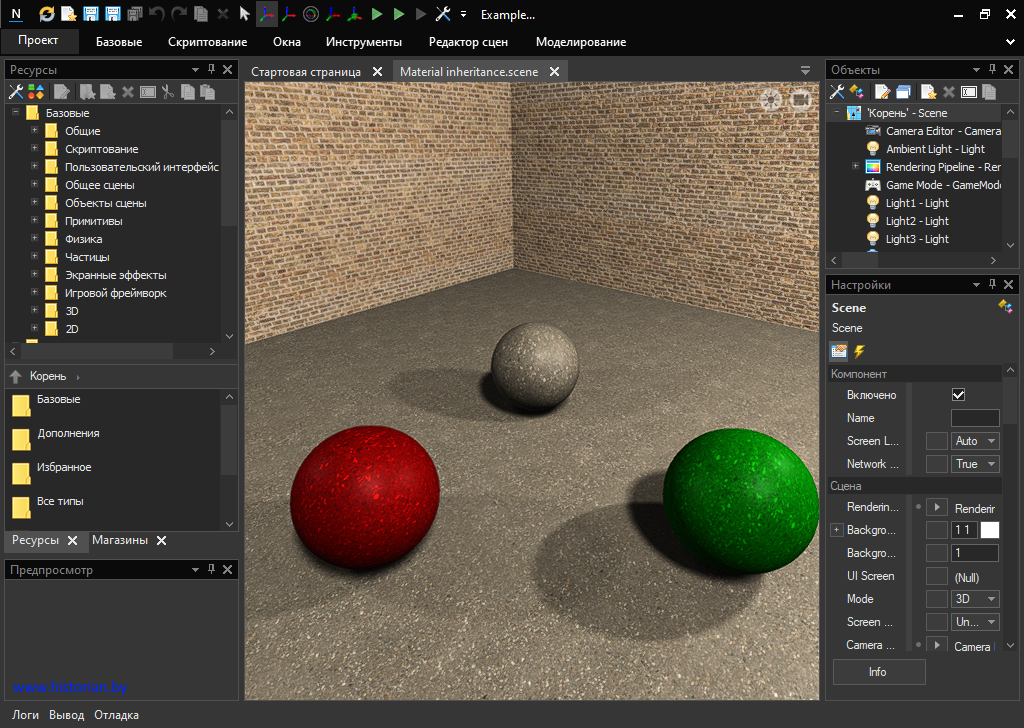This screenshot has height=728, width=1024.
Task: Click the lightning events icon in the Настройки panel
Action: pyautogui.click(x=859, y=351)
